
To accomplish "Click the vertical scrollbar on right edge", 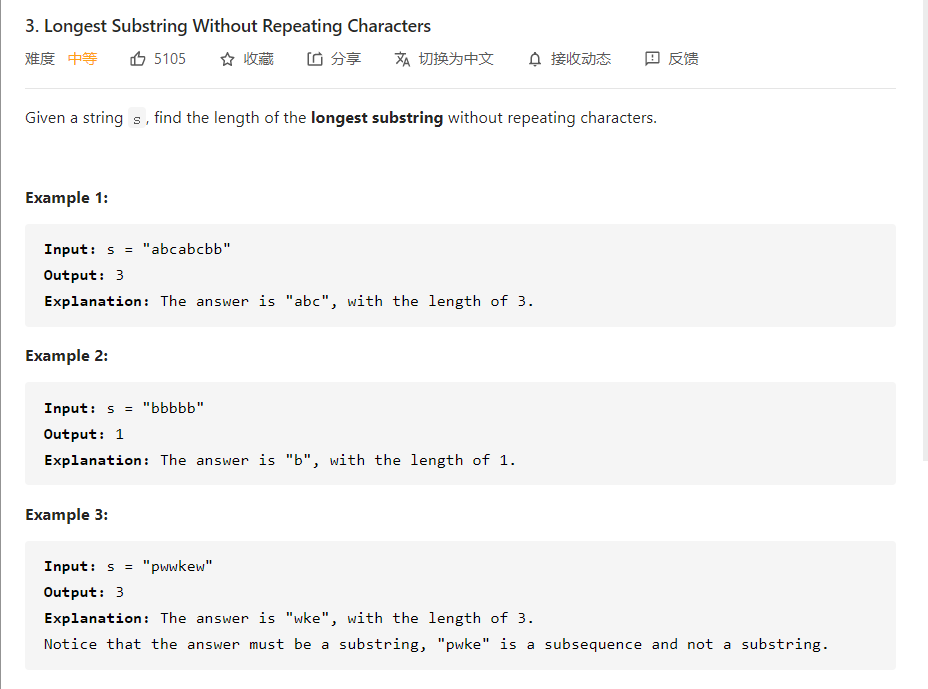I will click(x=924, y=230).
